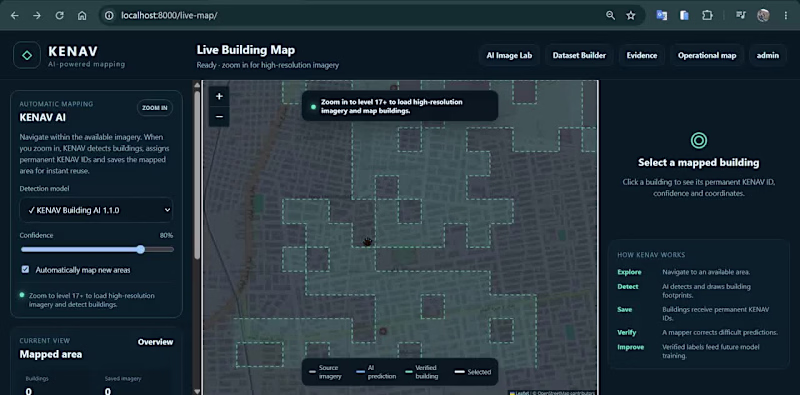Viewport: 800px width, 395px height.
Task: Click the target icon above Select a mapped building
Action: pos(698,140)
